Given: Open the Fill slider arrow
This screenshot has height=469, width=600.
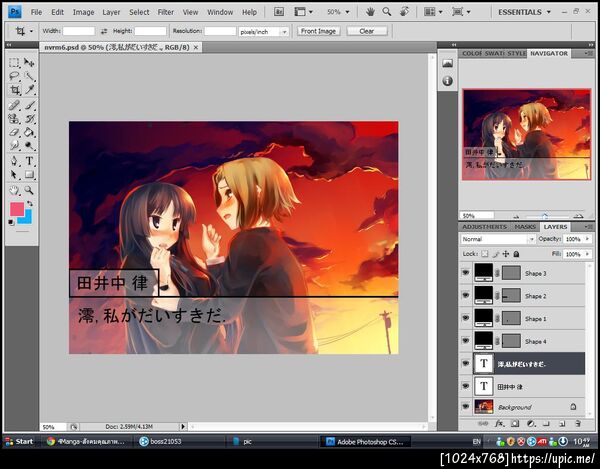Looking at the screenshot, I should pyautogui.click(x=587, y=254).
